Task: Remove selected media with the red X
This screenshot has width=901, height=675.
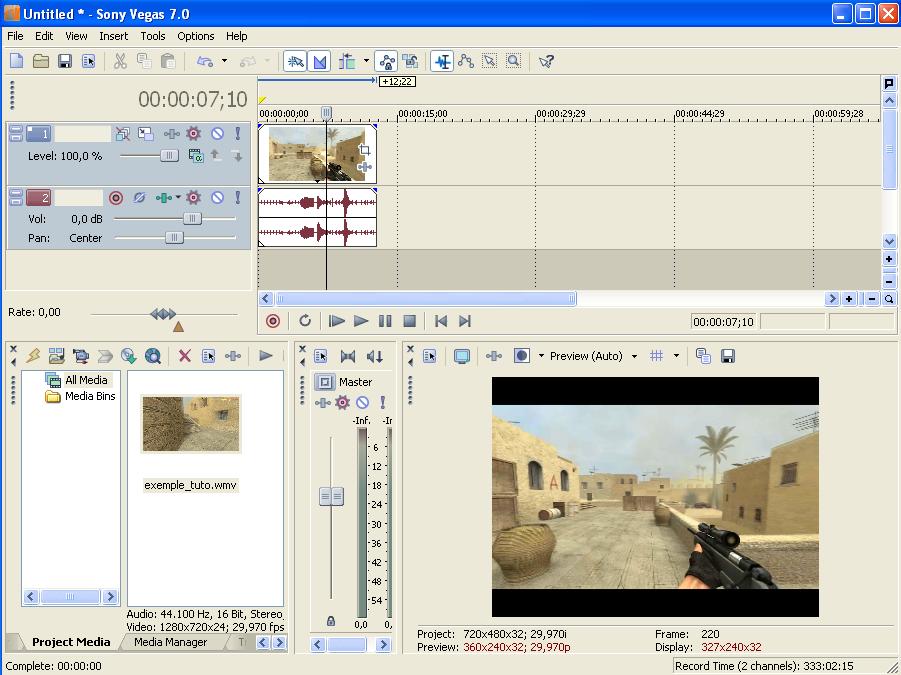Action: point(184,356)
